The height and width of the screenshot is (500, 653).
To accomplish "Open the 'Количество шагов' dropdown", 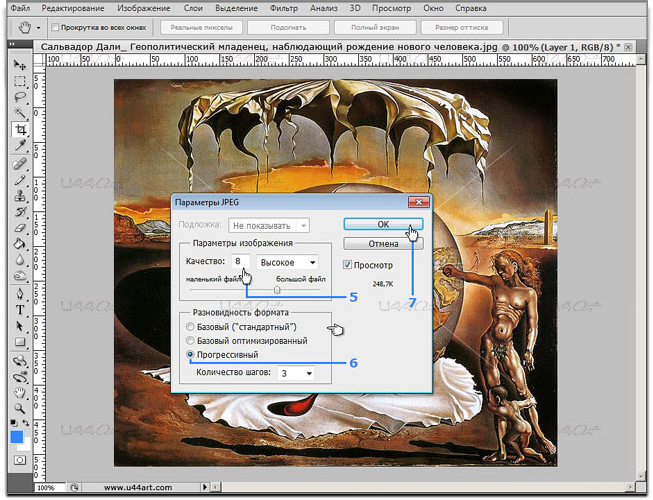I will (x=296, y=373).
